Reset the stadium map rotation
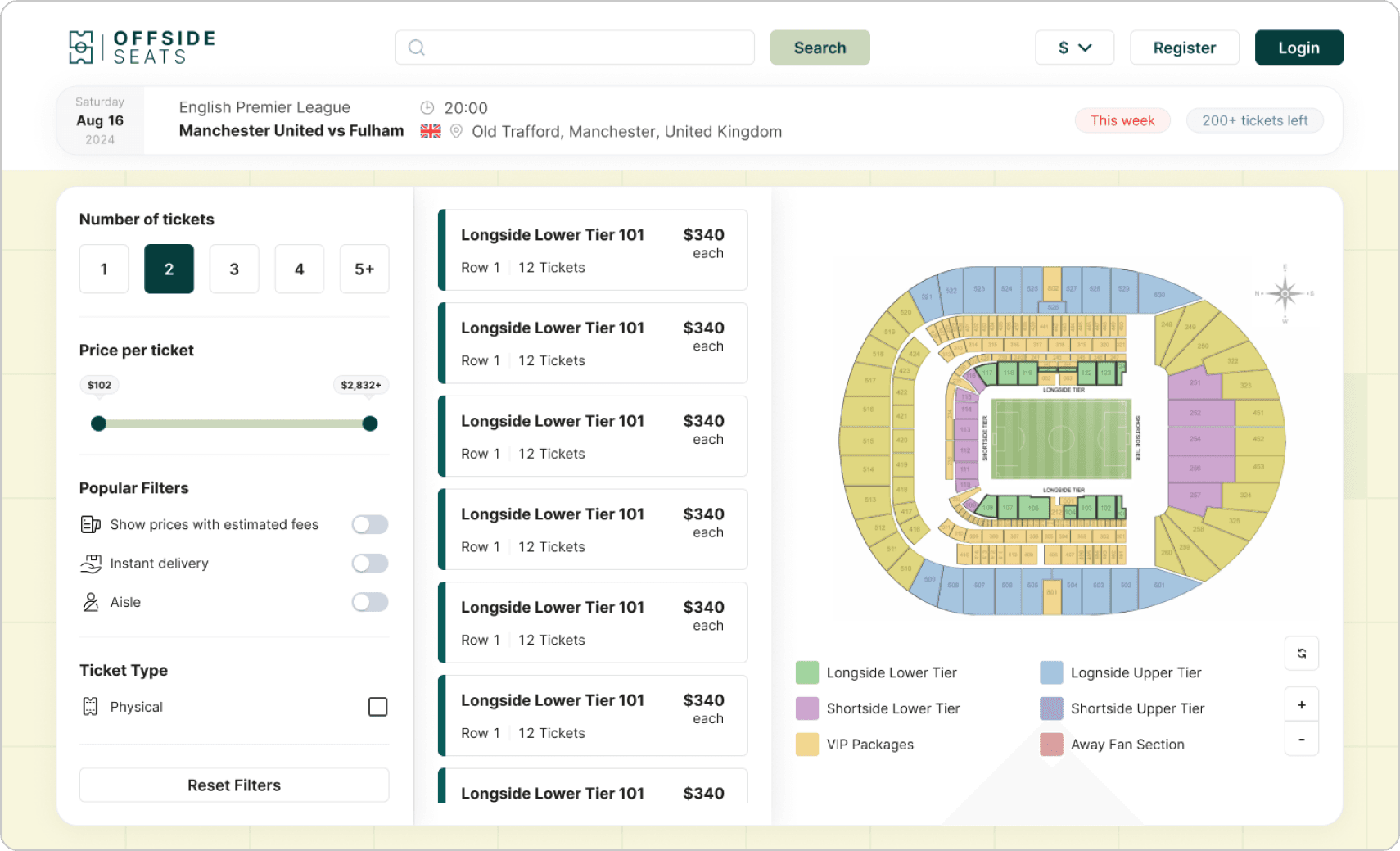This screenshot has width=1400, height=851. (x=1302, y=653)
